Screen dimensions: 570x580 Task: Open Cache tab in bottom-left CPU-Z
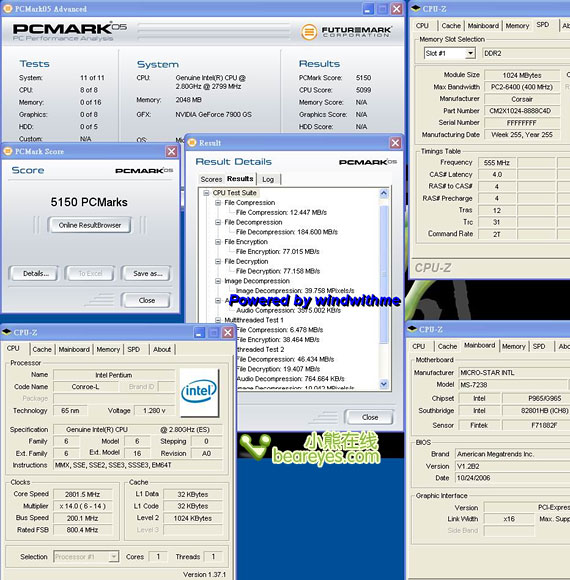pyautogui.click(x=42, y=350)
